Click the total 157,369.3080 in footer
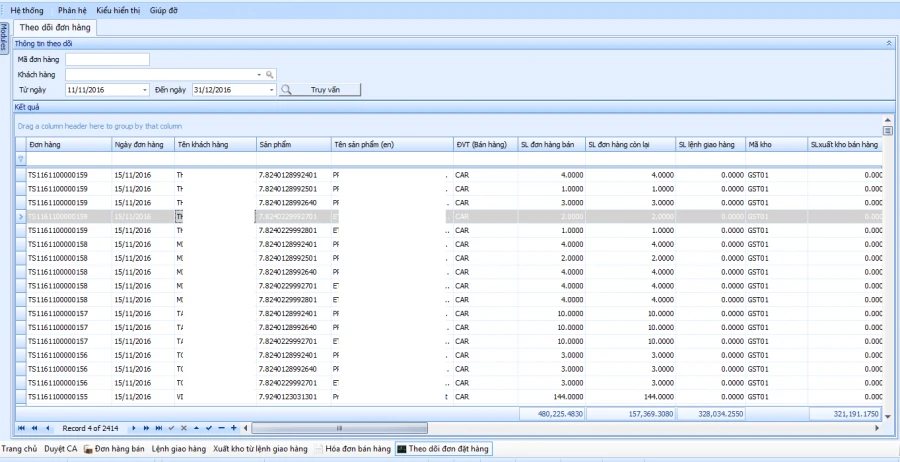 pyautogui.click(x=631, y=414)
